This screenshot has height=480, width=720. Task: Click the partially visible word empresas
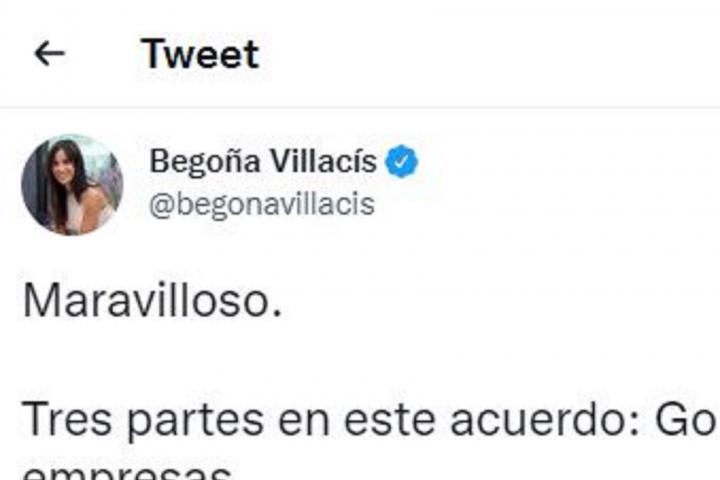point(127,473)
